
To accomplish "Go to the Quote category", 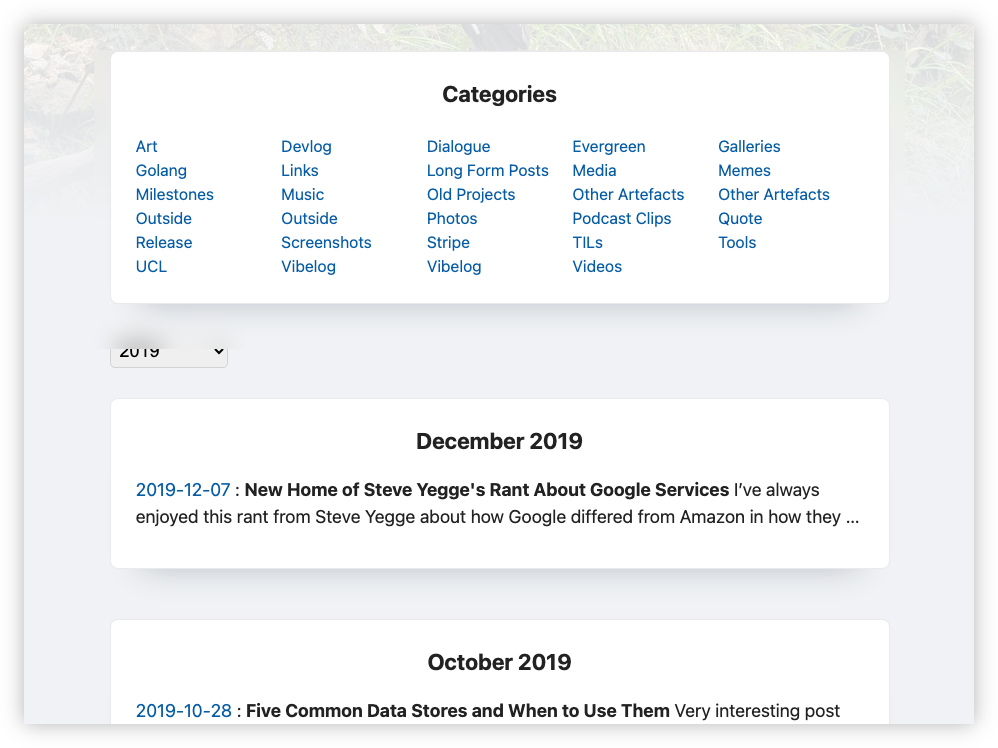I will point(740,219).
